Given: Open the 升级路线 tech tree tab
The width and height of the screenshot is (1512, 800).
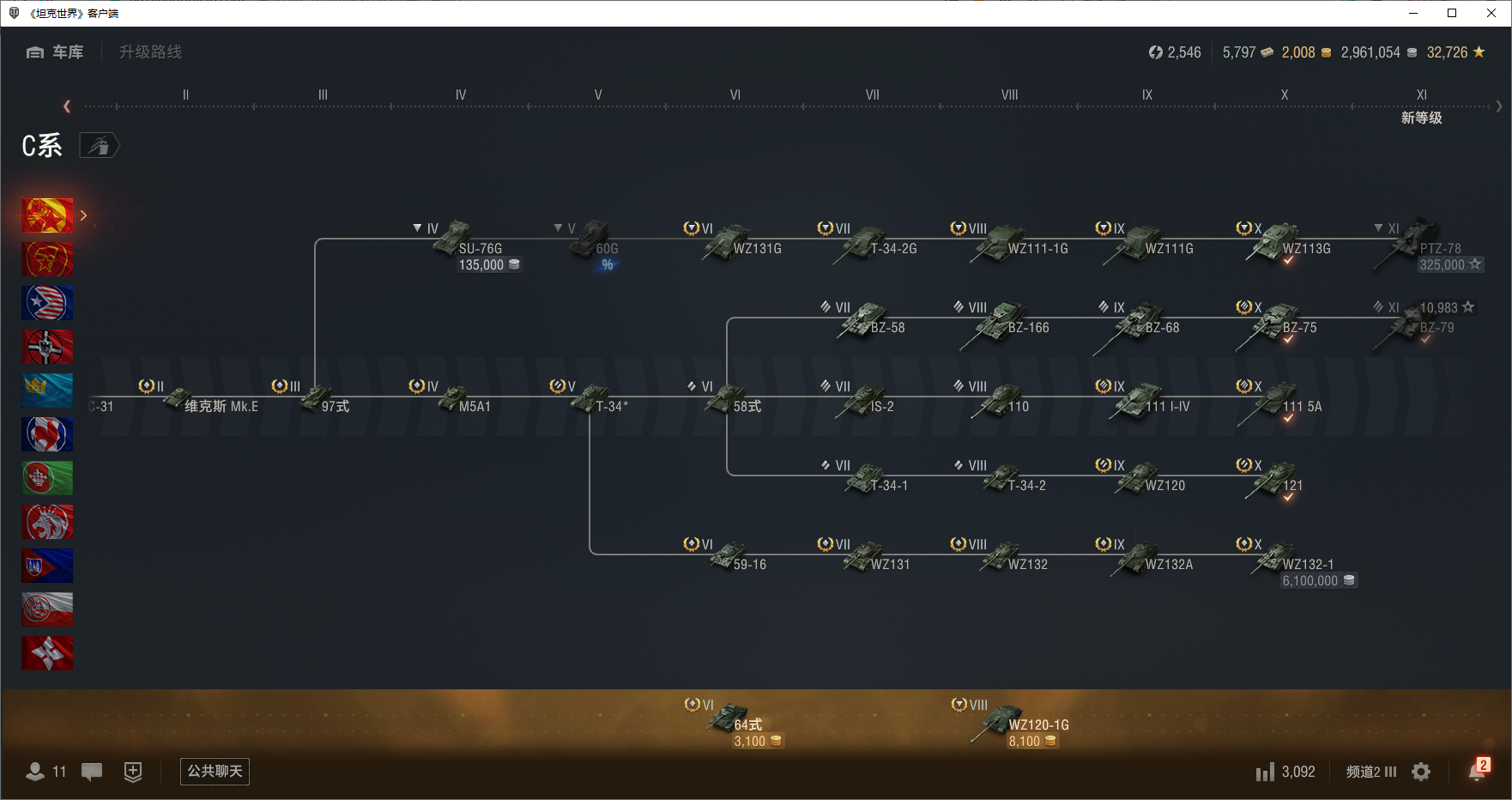Looking at the screenshot, I should pos(150,52).
